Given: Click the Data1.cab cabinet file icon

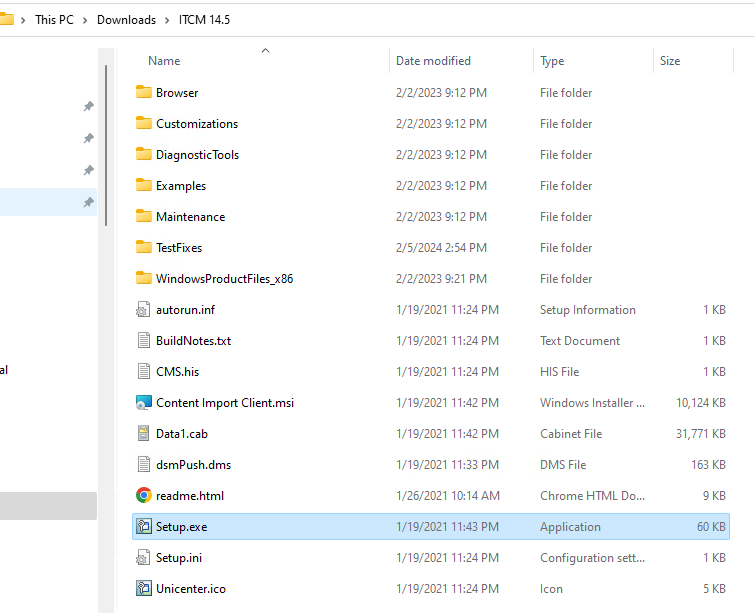Looking at the screenshot, I should point(144,434).
